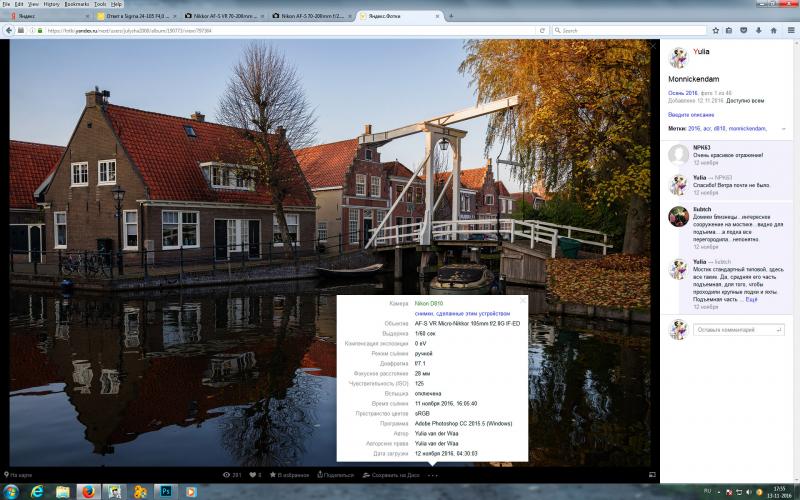The width and height of the screenshot is (800, 500).
Task: Click 'Доступно всем' visibility text
Action: coord(745,101)
